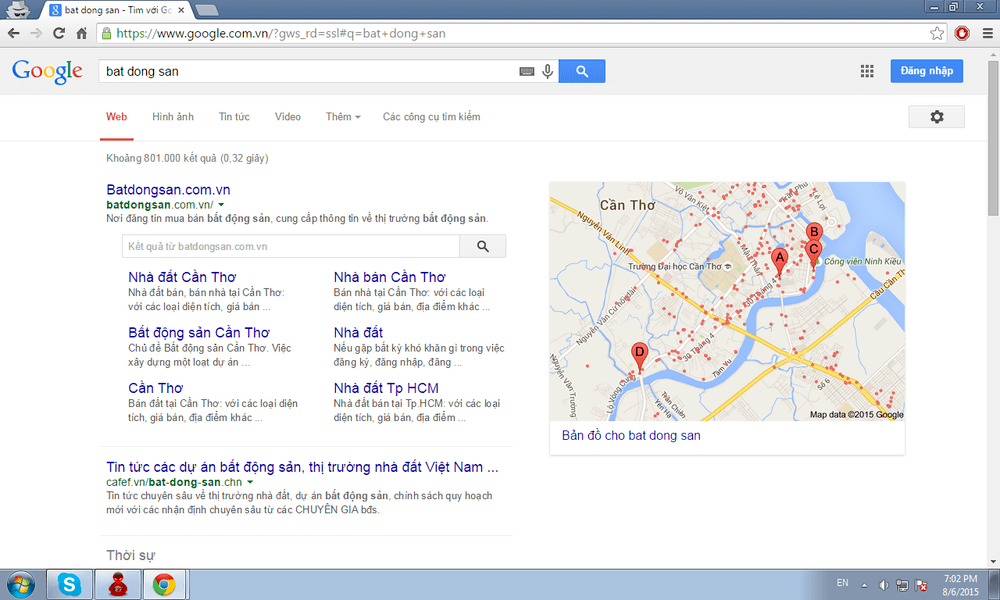Click the browser forward arrow

point(36,33)
